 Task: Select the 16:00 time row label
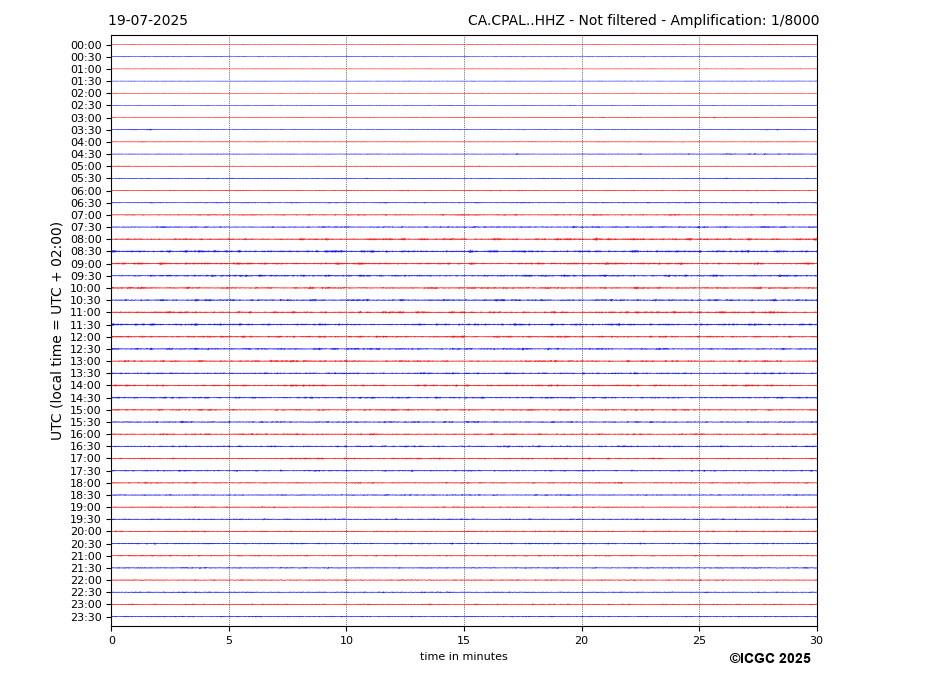pos(86,435)
